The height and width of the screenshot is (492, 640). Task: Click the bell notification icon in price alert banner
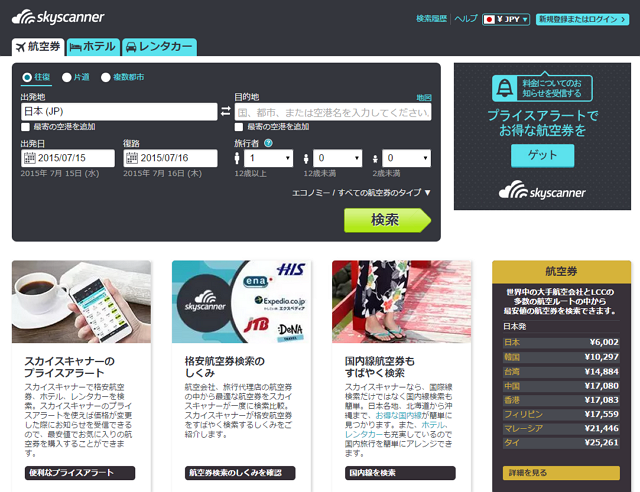pyautogui.click(x=504, y=88)
